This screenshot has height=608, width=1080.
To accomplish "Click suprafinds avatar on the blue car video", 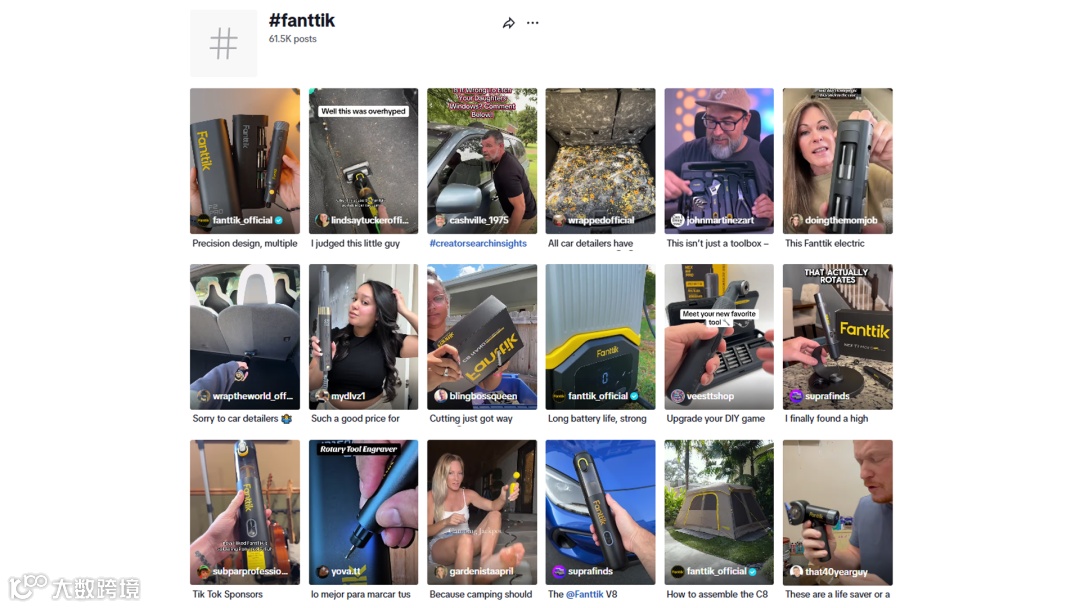I will [x=559, y=572].
